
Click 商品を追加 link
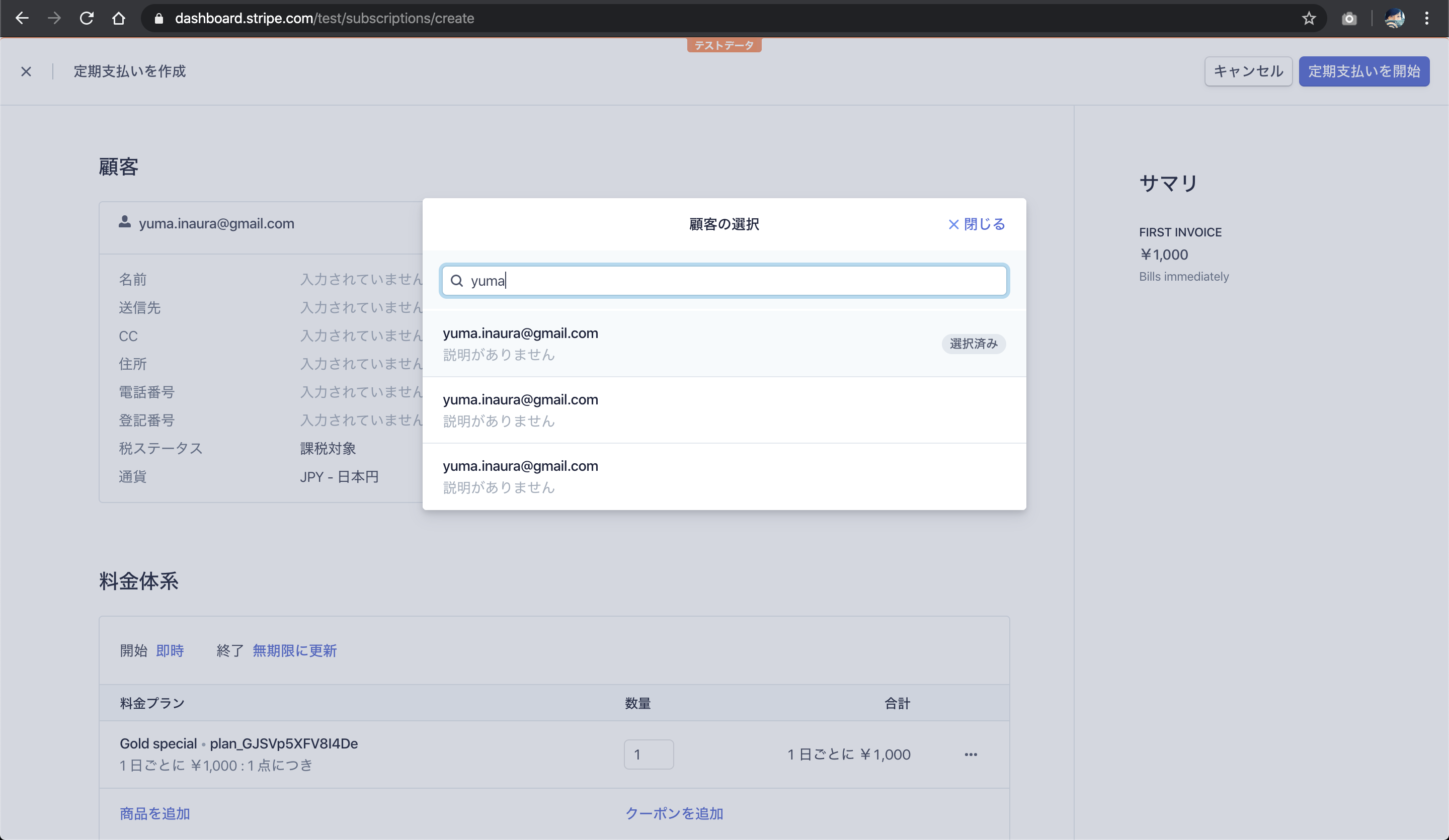pos(154,813)
